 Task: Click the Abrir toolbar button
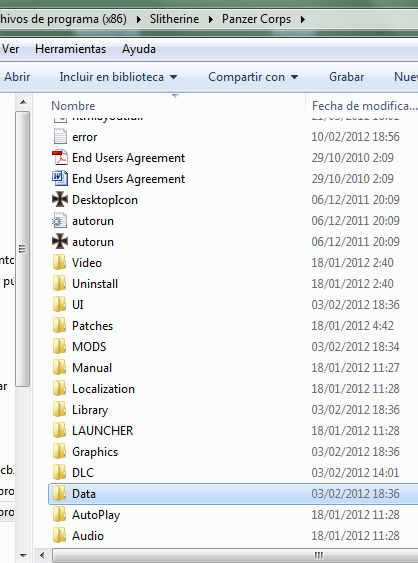(x=17, y=77)
